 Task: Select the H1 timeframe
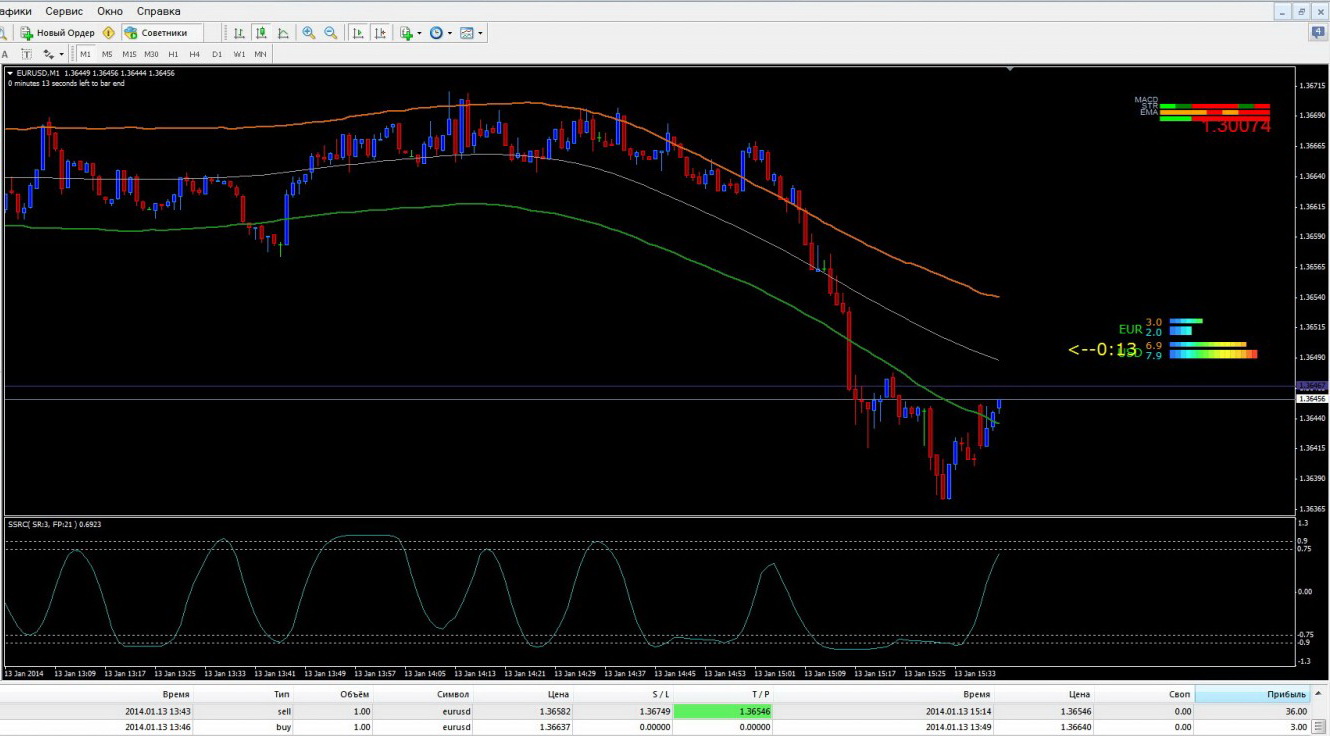coord(173,54)
